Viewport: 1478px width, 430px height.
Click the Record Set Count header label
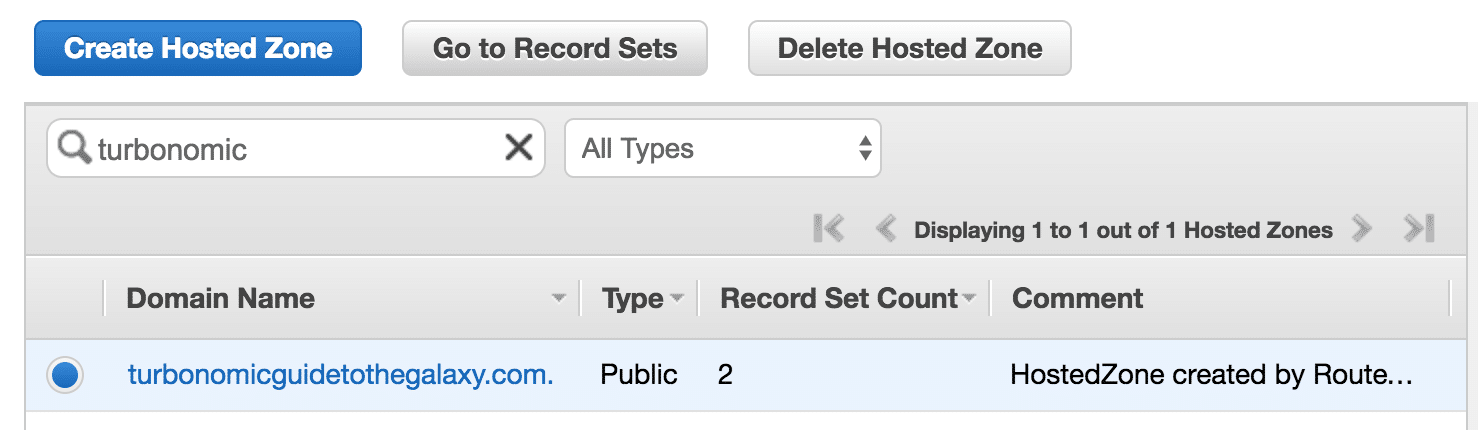[x=838, y=298]
